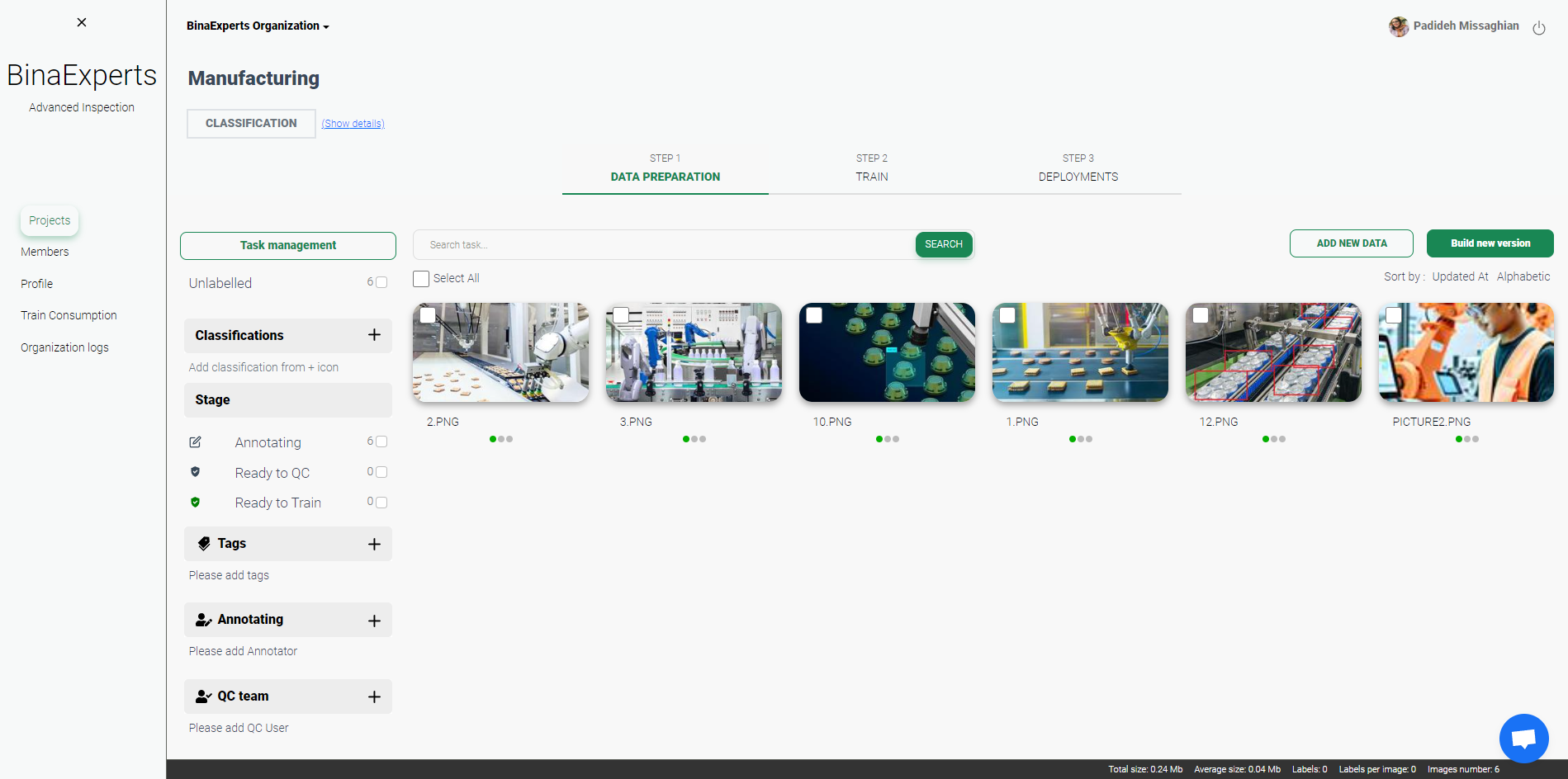Open Organization logs in the sidebar

(64, 347)
